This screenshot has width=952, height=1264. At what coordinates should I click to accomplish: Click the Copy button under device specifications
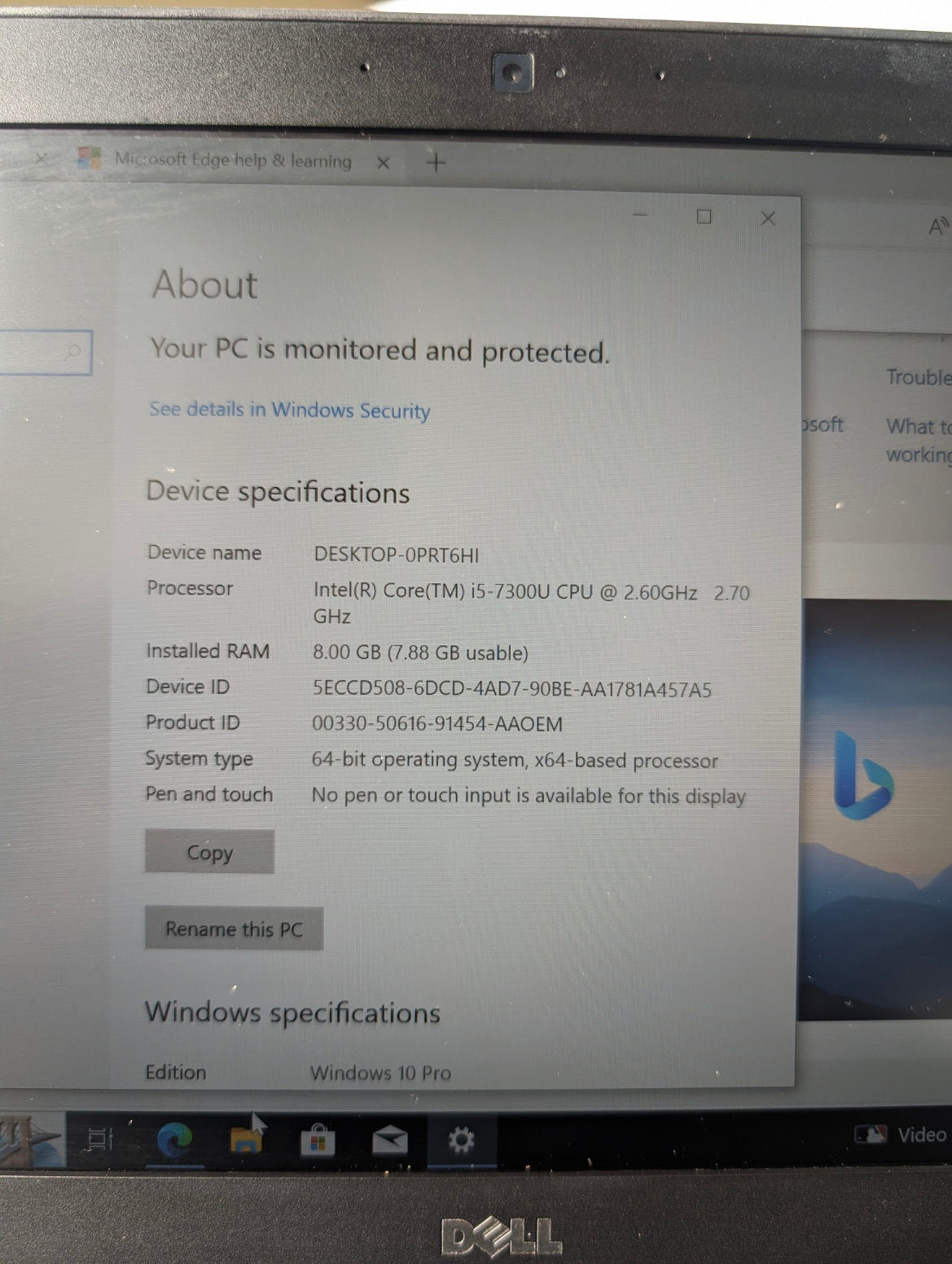pyautogui.click(x=209, y=852)
